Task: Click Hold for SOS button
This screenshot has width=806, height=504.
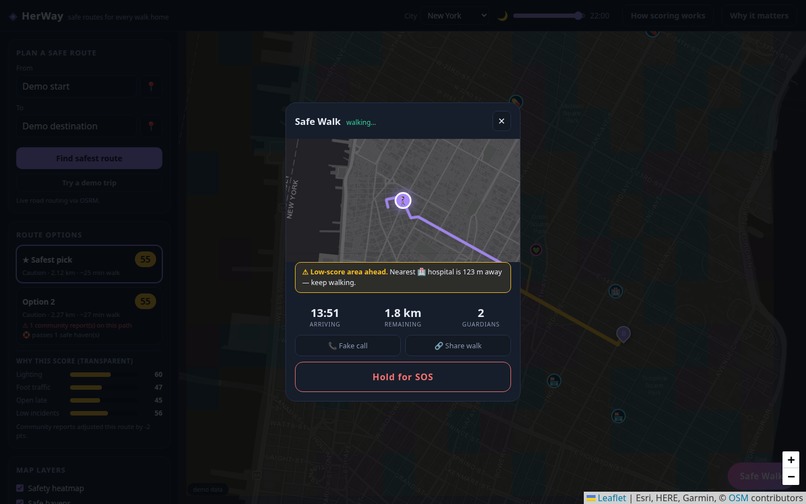Action: (402, 377)
